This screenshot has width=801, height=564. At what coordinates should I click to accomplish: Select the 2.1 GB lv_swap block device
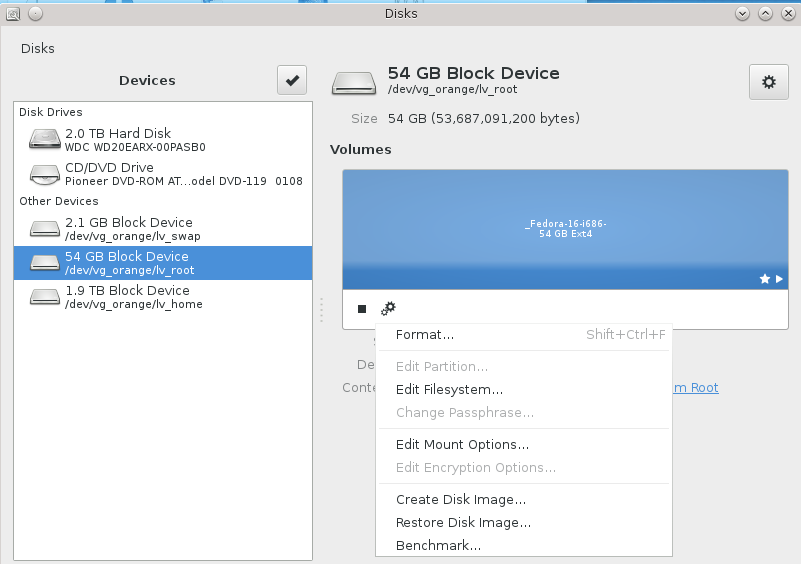pos(163,229)
